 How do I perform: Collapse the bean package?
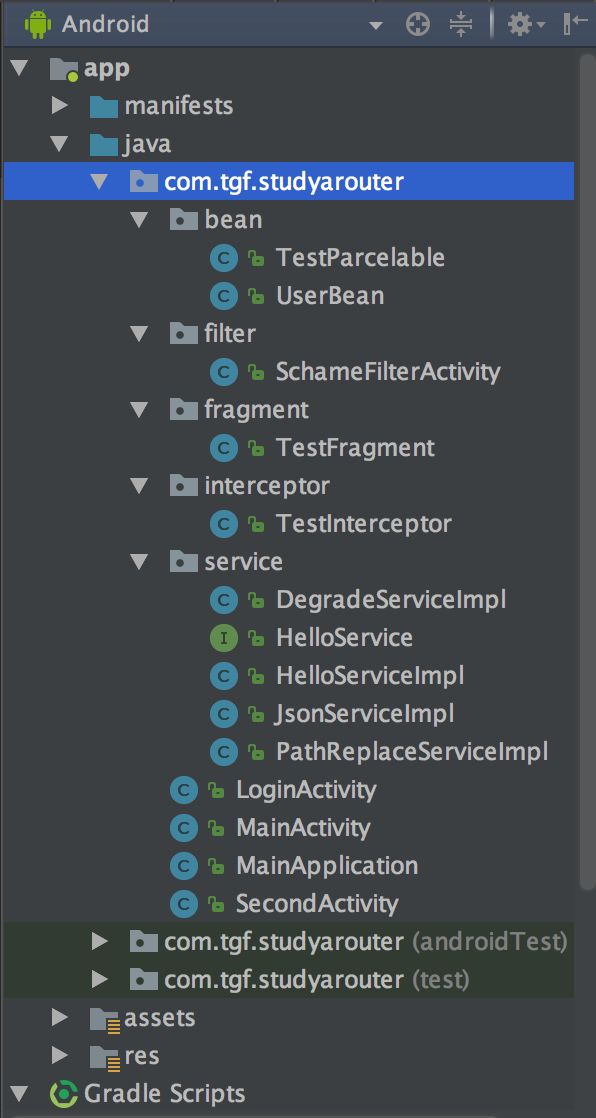[139, 220]
